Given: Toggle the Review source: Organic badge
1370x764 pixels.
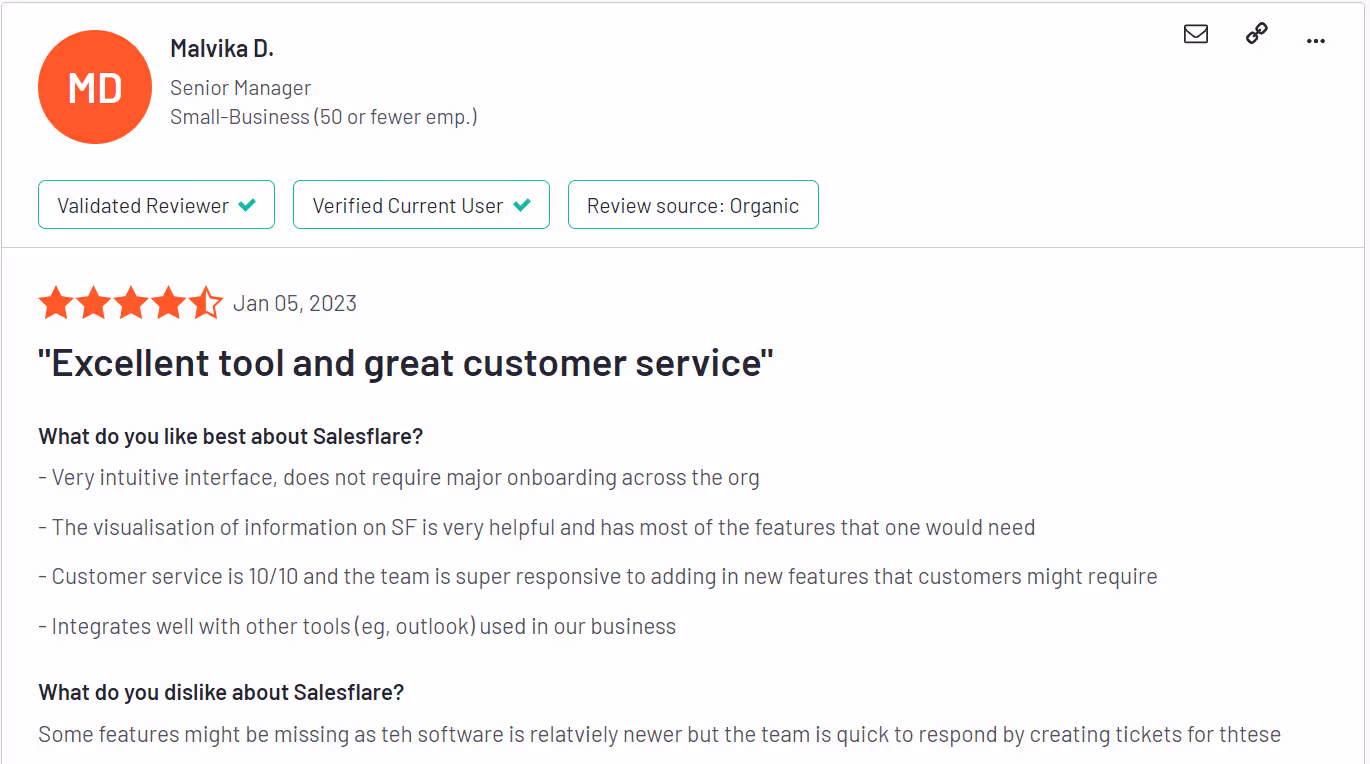Looking at the screenshot, I should pyautogui.click(x=693, y=204).
